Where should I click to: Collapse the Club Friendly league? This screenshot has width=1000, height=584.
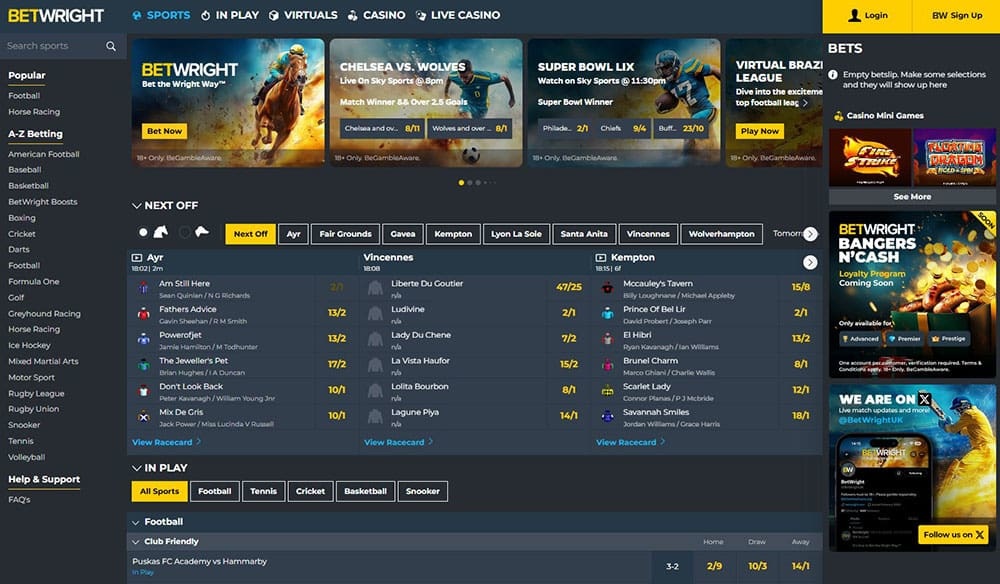[136, 542]
